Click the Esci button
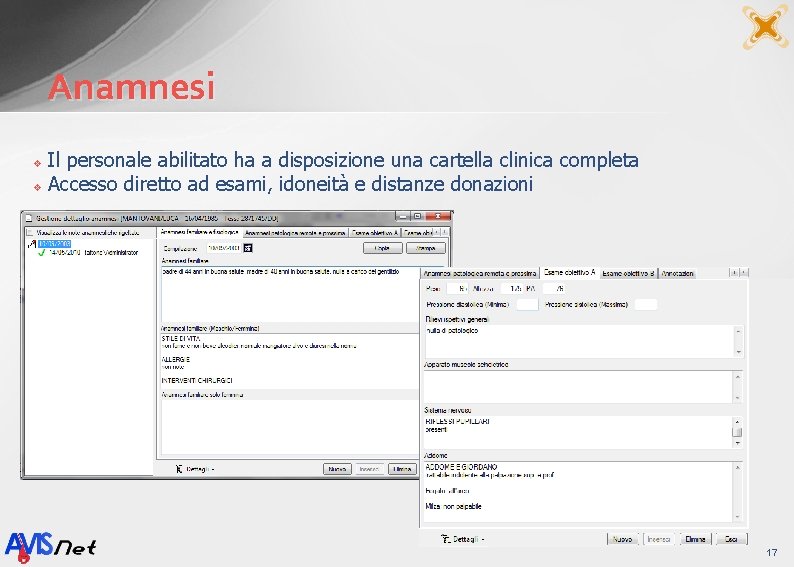Screen dimensions: 794x567 [x=731, y=539]
